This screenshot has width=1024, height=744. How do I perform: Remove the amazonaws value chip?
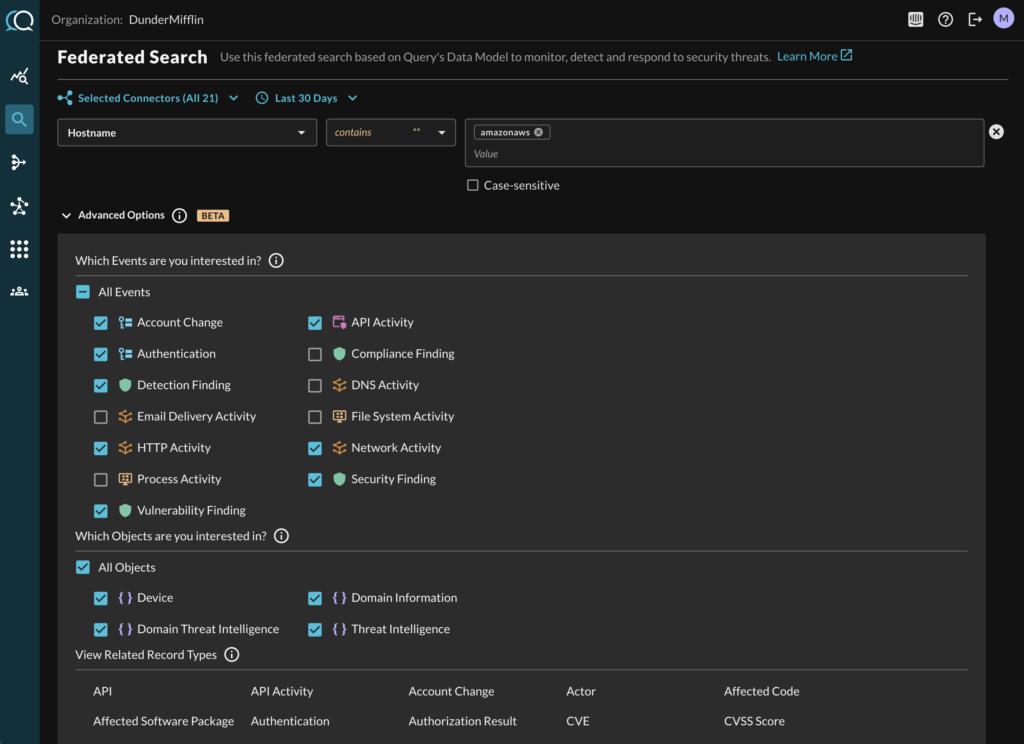click(x=539, y=132)
